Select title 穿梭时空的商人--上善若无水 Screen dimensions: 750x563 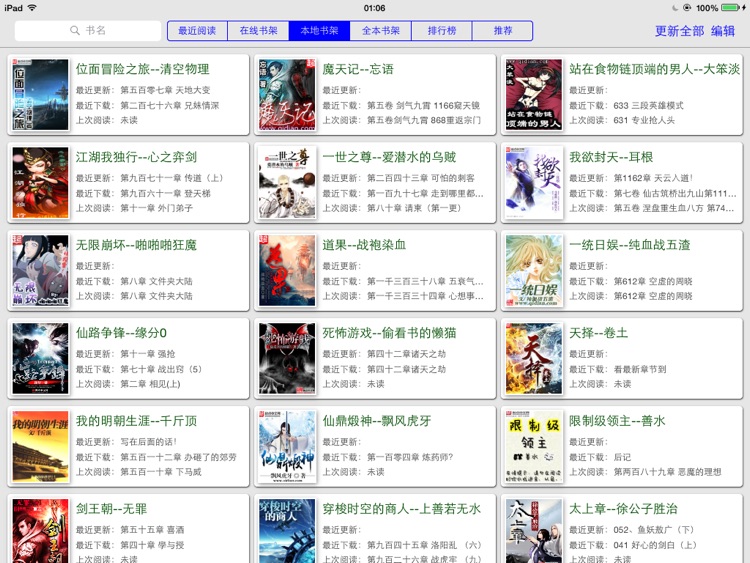click(x=401, y=509)
